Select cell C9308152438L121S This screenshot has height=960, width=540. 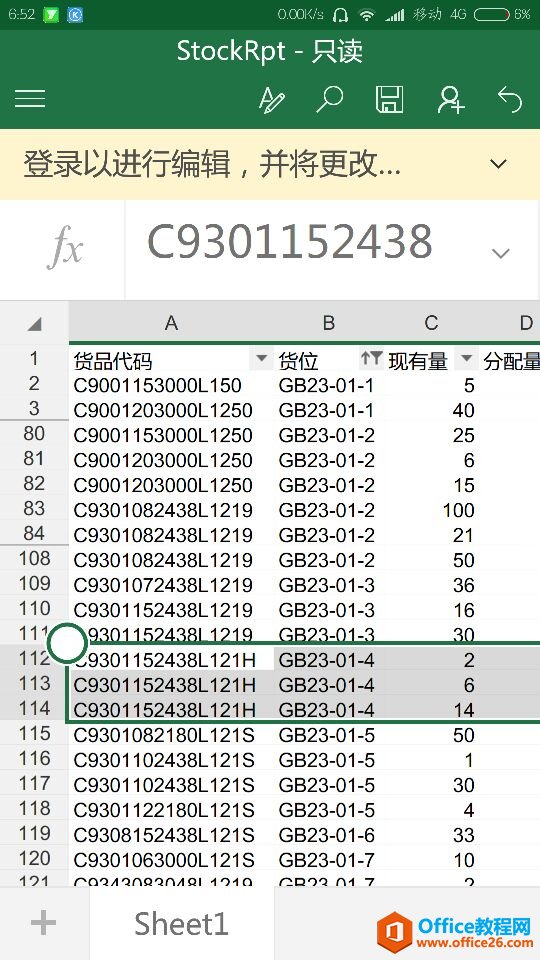pyautogui.click(x=171, y=836)
